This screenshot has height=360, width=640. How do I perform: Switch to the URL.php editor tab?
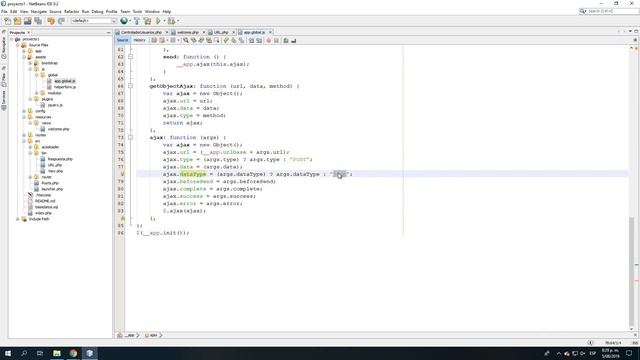point(221,32)
